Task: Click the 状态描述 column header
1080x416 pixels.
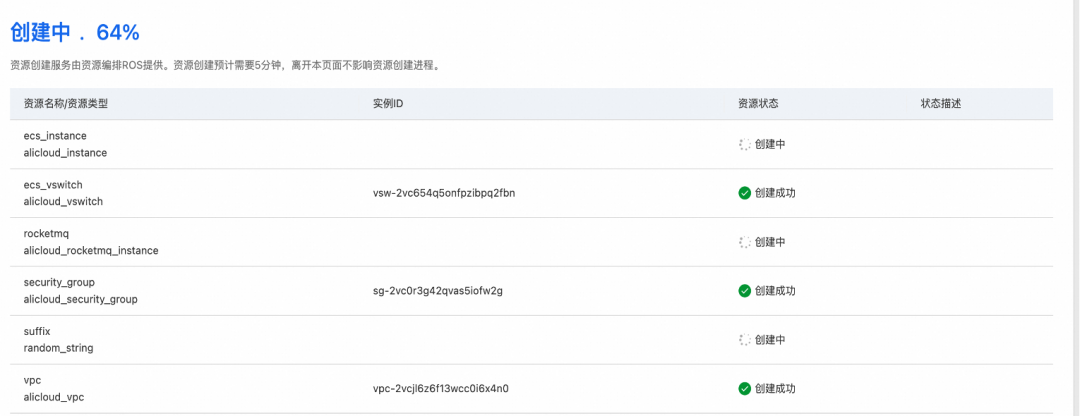Action: (941, 104)
